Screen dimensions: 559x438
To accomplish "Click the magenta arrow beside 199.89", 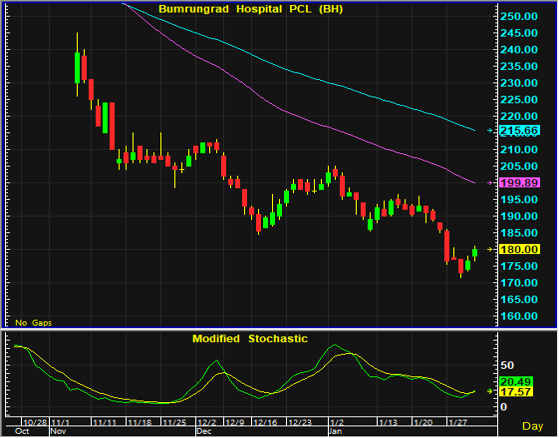I will point(490,183).
